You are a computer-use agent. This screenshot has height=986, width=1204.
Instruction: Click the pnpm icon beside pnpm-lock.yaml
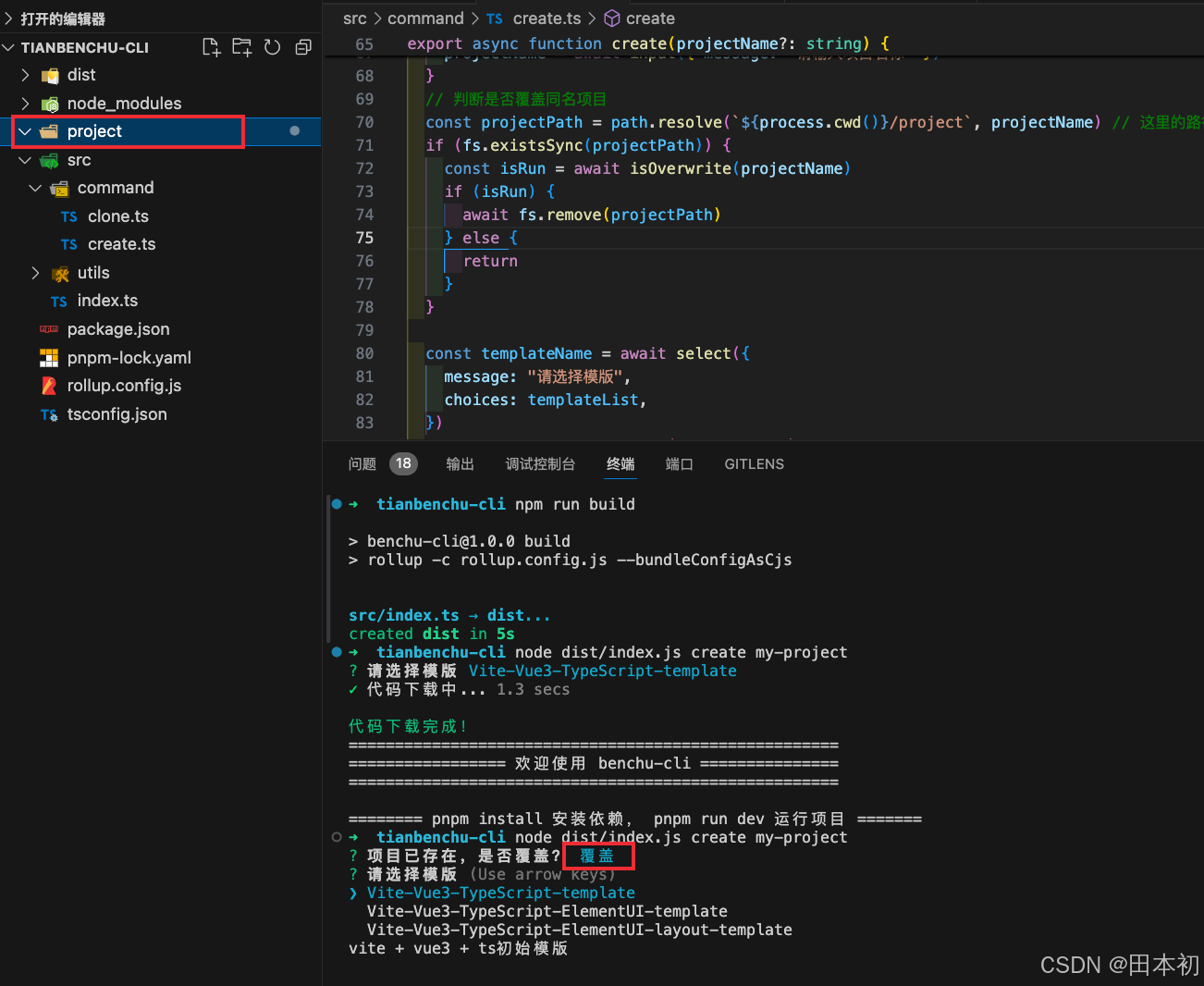(x=49, y=358)
